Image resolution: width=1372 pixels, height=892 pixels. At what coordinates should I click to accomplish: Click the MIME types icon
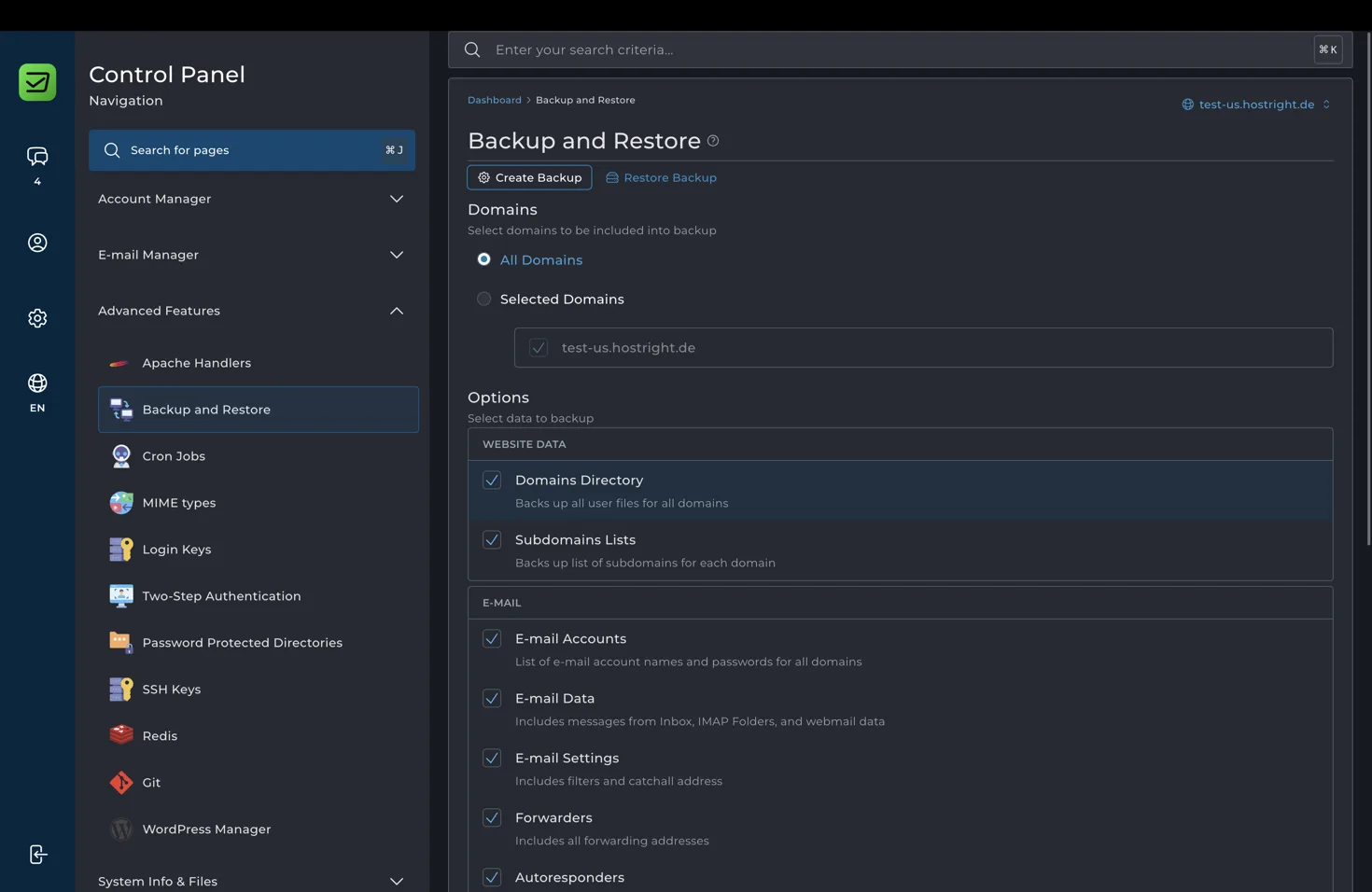121,503
